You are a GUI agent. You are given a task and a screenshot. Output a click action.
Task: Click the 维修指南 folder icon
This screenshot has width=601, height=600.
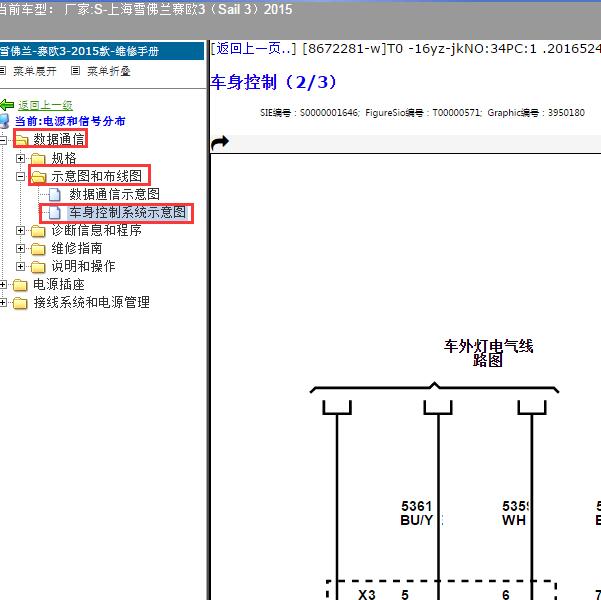(x=38, y=248)
